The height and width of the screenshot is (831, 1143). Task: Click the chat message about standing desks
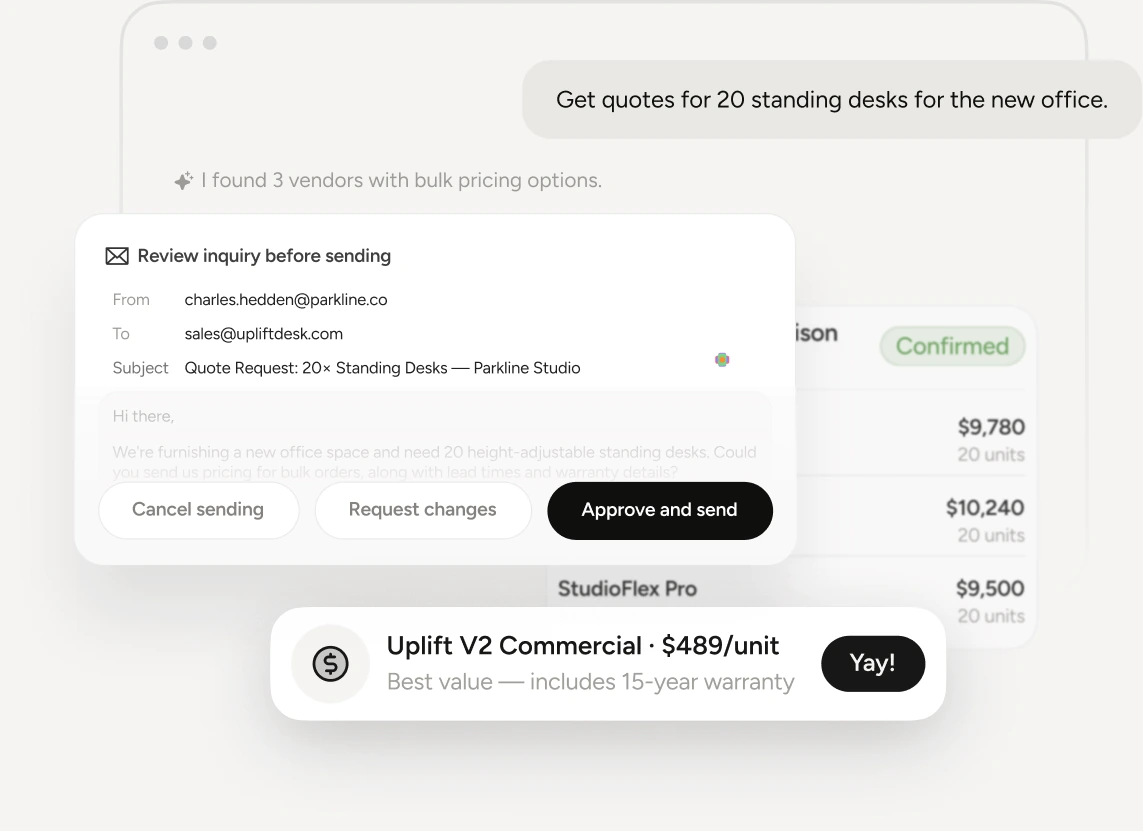[x=832, y=100]
